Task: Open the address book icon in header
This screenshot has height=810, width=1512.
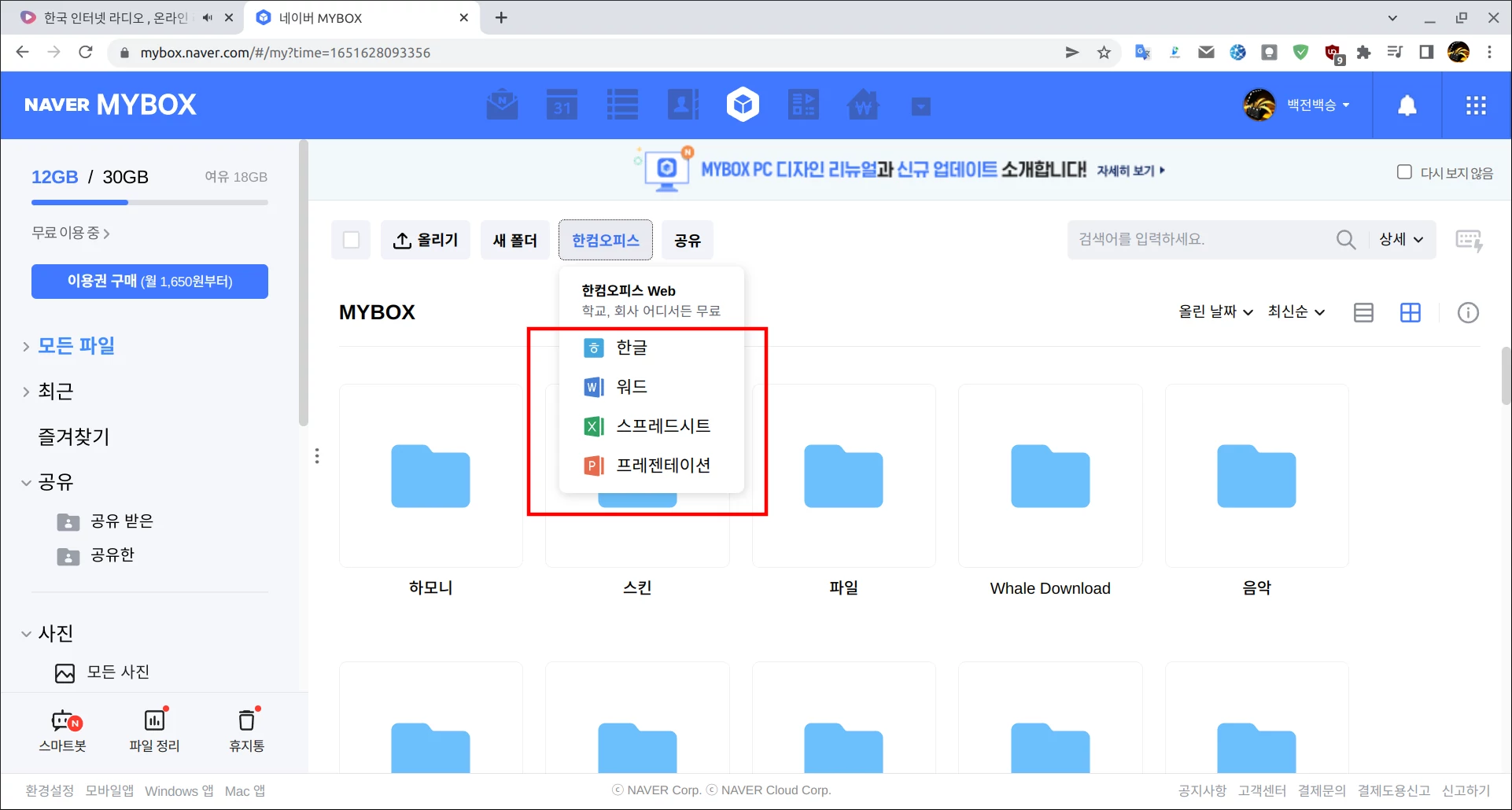Action: [x=683, y=105]
